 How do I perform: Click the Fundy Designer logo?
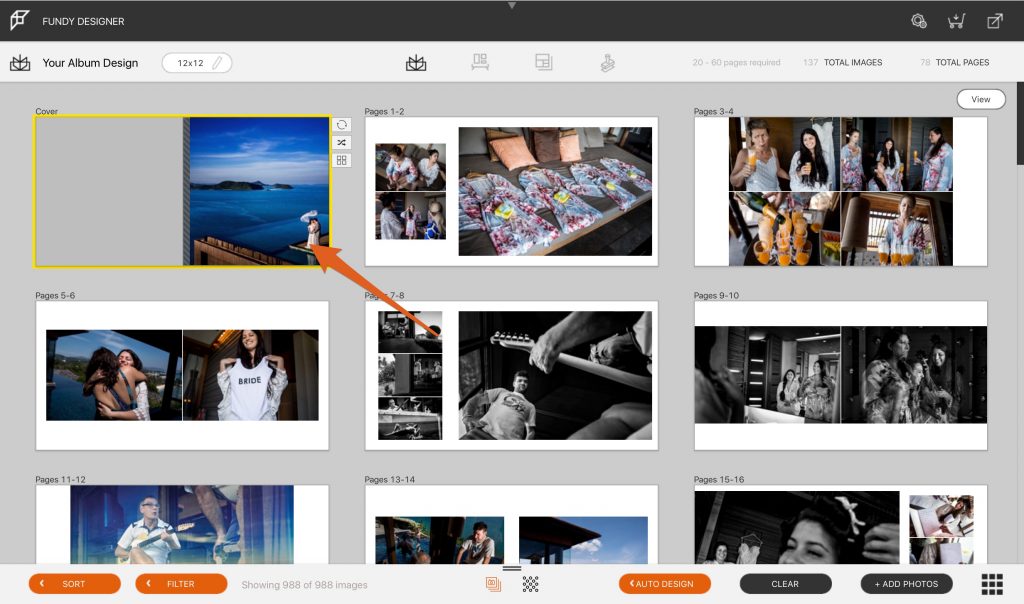(x=20, y=21)
